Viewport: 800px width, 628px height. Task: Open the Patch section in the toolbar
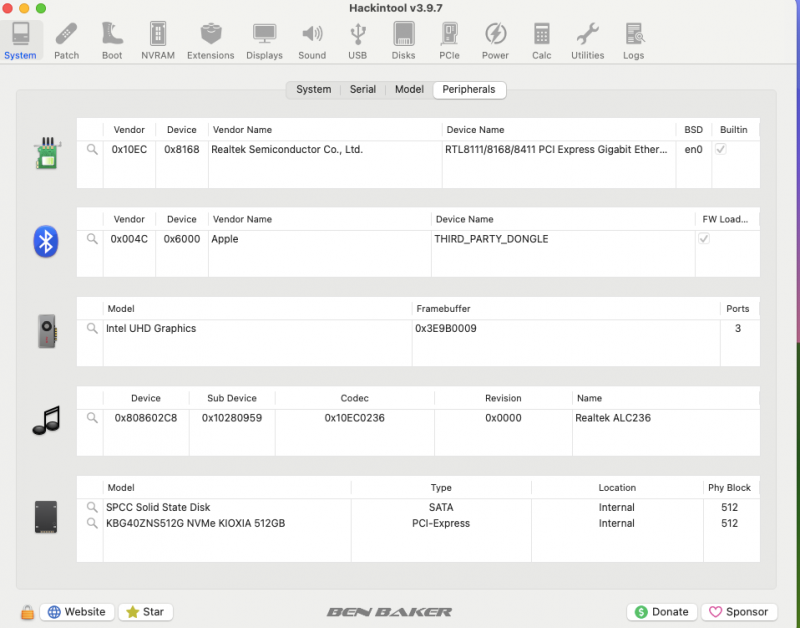(x=66, y=38)
